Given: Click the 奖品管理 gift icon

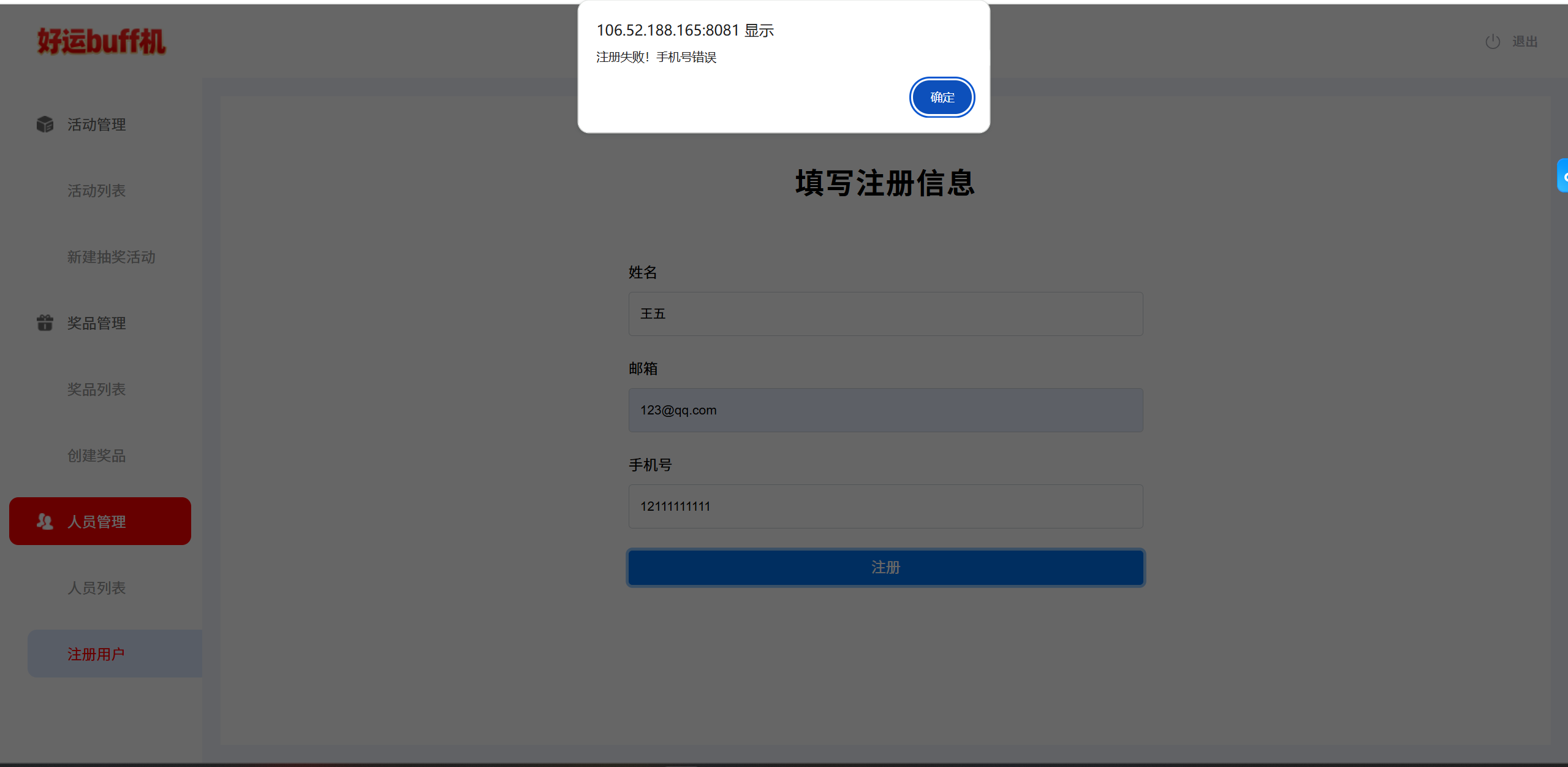Looking at the screenshot, I should coord(45,323).
